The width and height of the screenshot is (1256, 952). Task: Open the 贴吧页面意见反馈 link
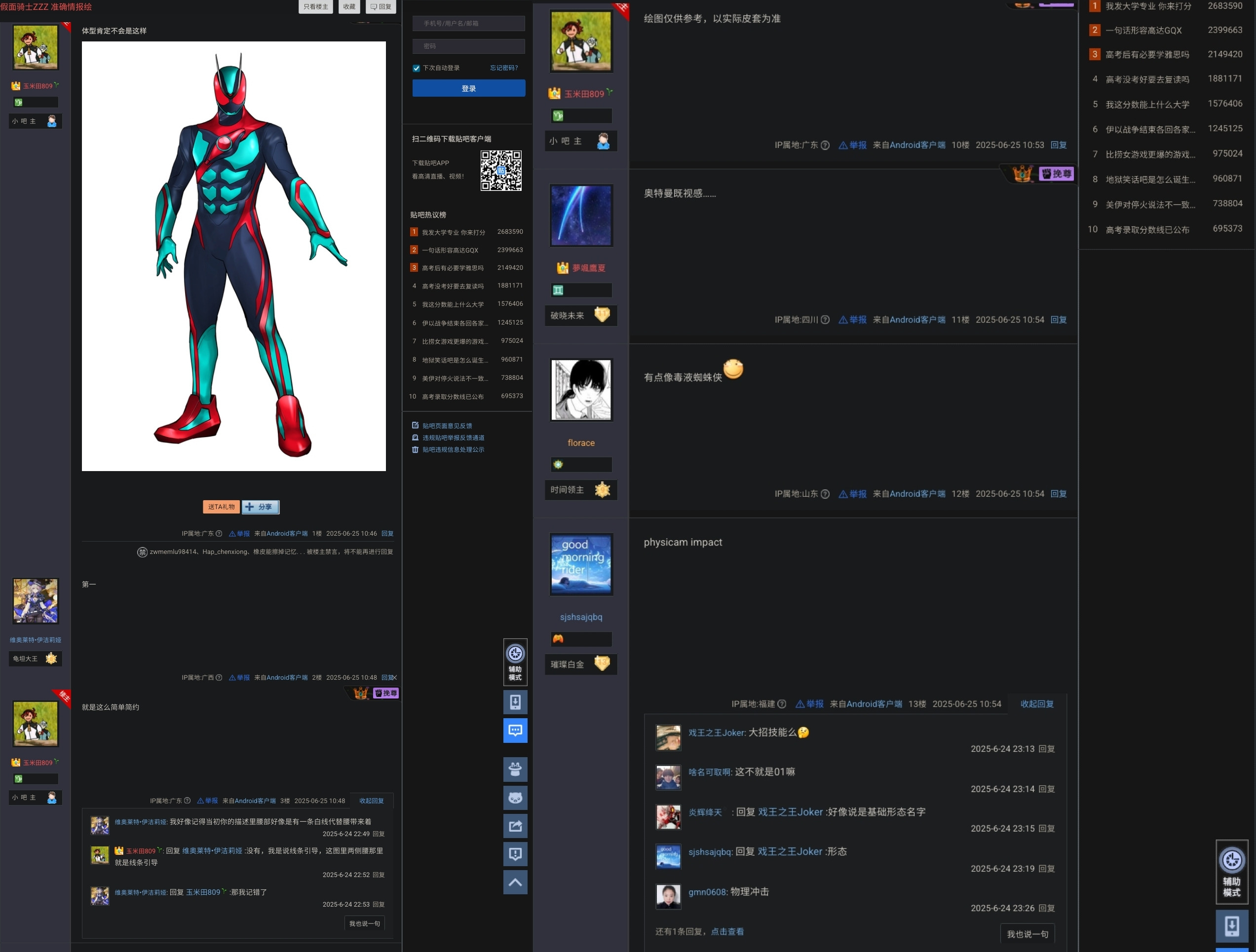coord(448,426)
